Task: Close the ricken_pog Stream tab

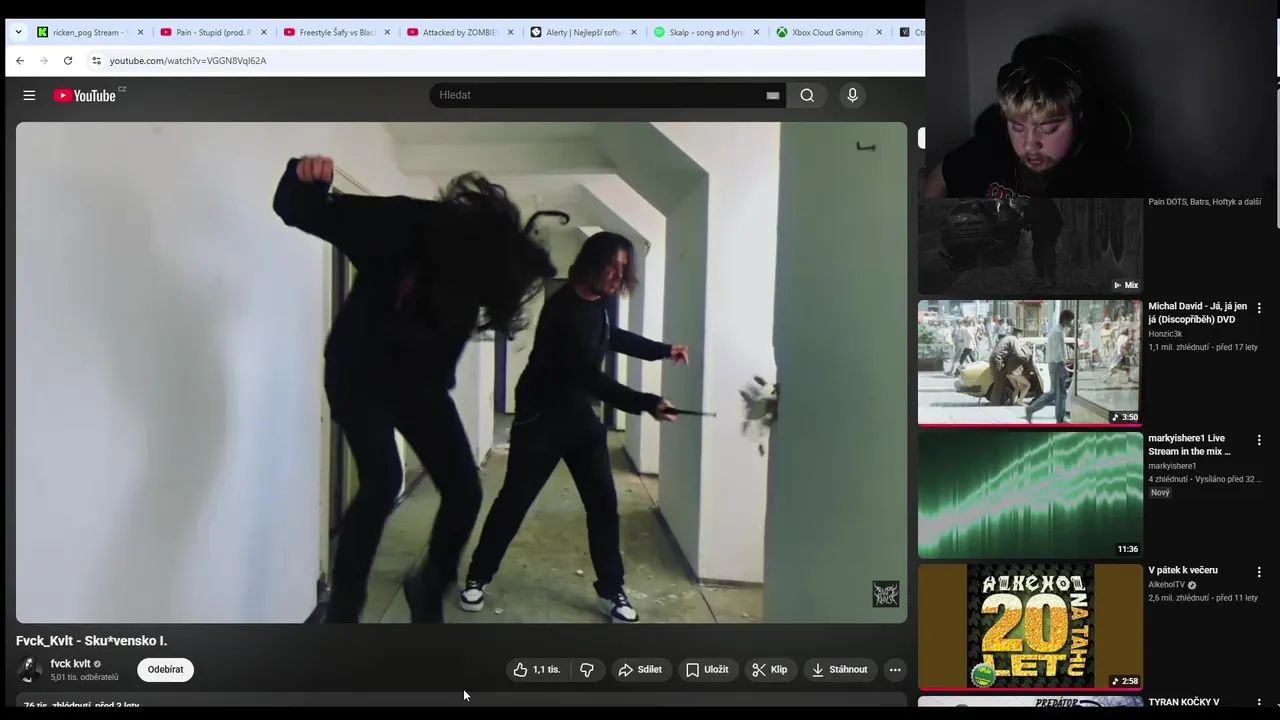Action: click(140, 32)
